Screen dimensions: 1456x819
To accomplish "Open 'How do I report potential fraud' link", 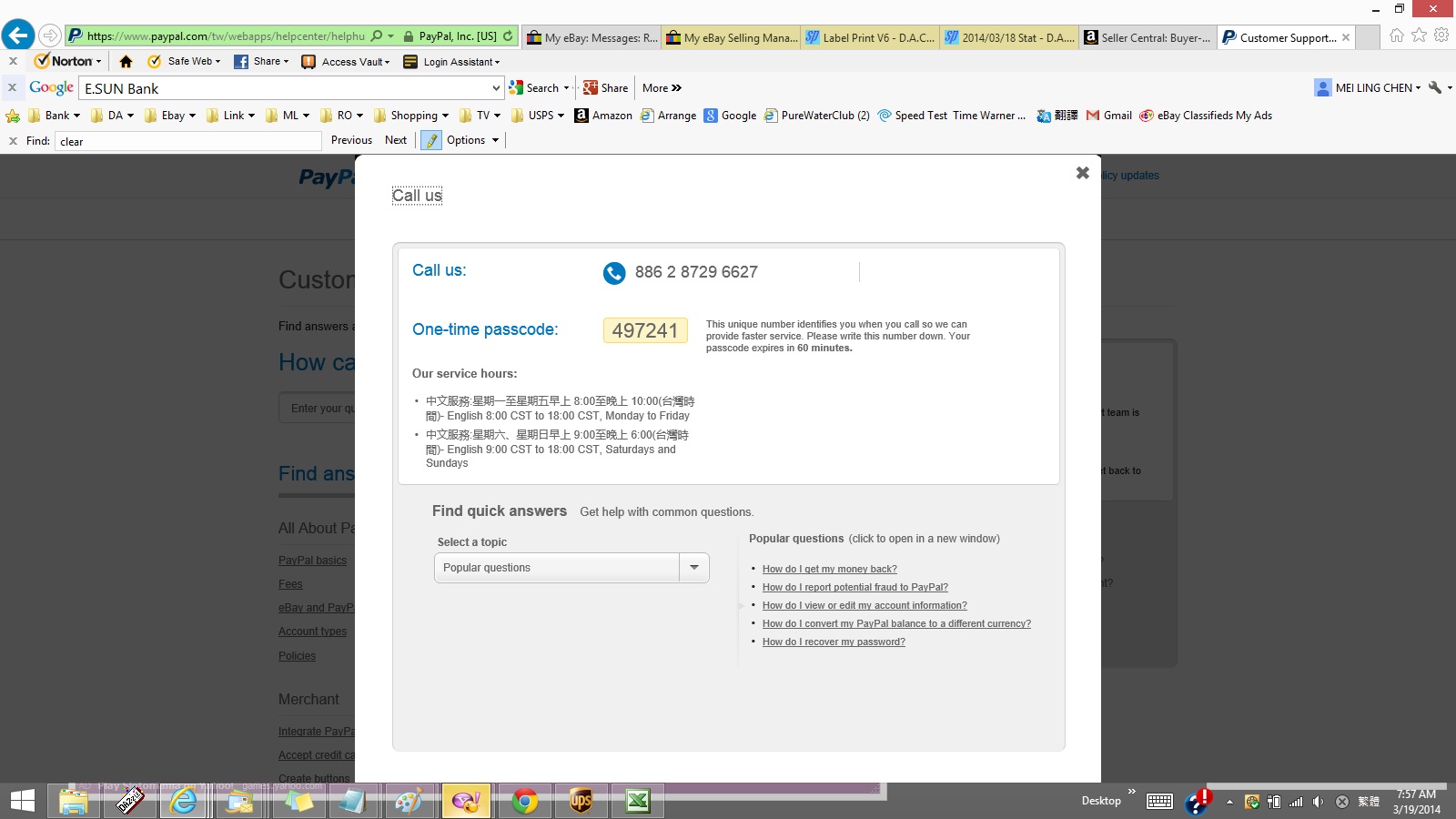I will (854, 587).
